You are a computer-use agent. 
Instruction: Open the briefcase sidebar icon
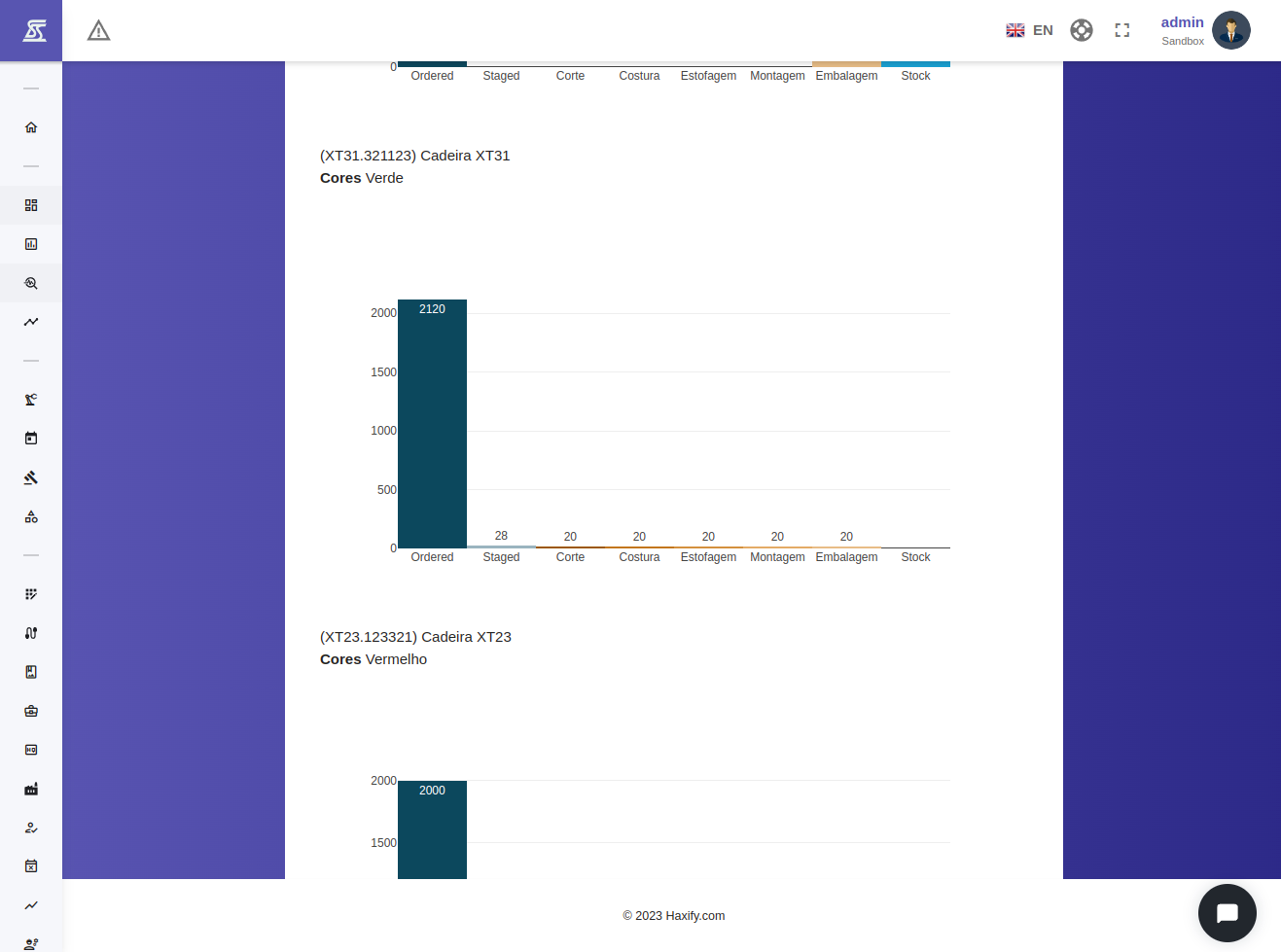31,711
